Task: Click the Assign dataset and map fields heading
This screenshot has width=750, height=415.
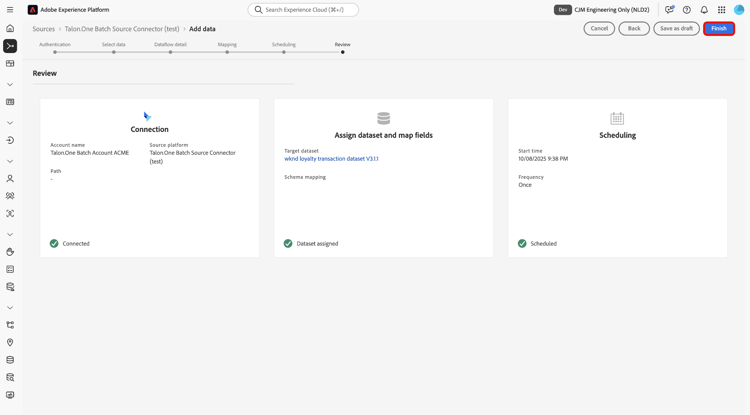Action: (x=384, y=135)
